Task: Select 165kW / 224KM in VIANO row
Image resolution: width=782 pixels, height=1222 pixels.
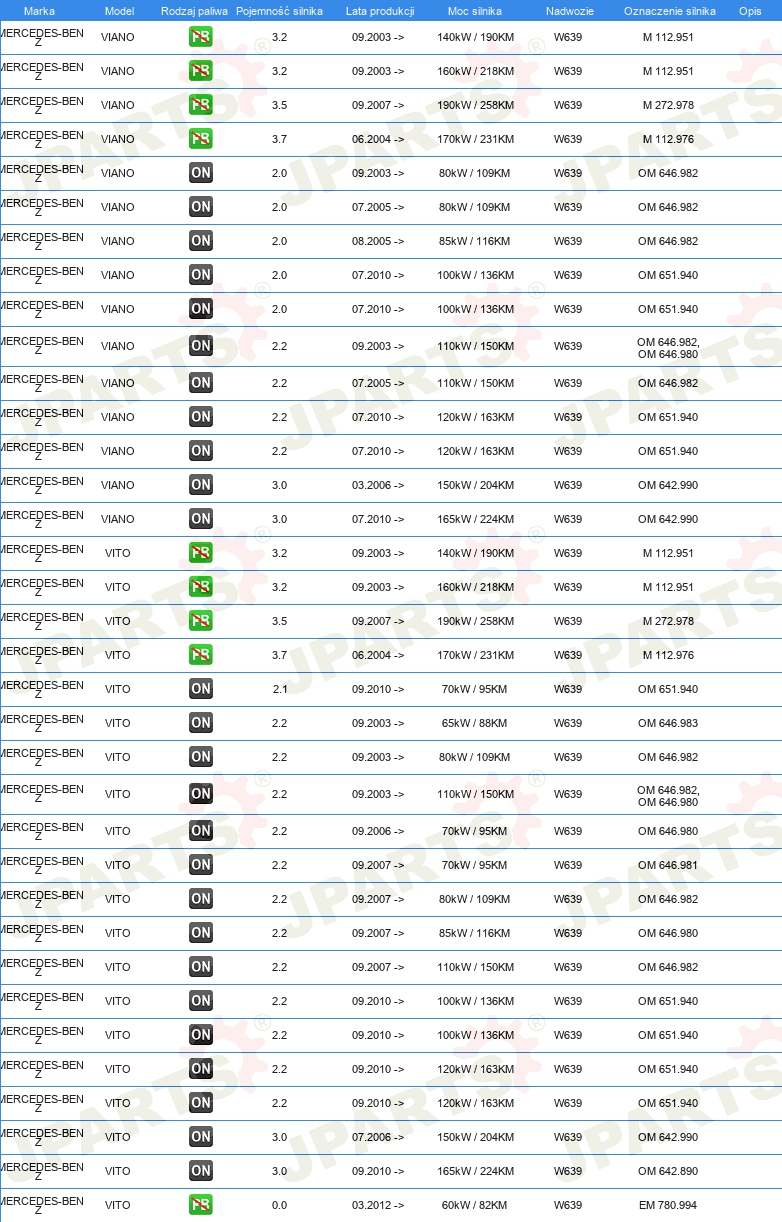Action: [x=475, y=519]
